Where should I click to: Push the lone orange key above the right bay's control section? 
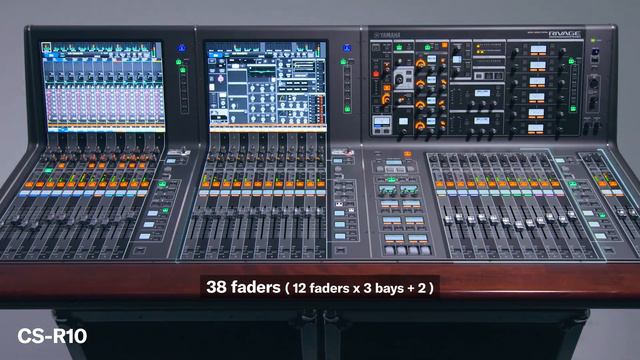[x=407, y=154]
